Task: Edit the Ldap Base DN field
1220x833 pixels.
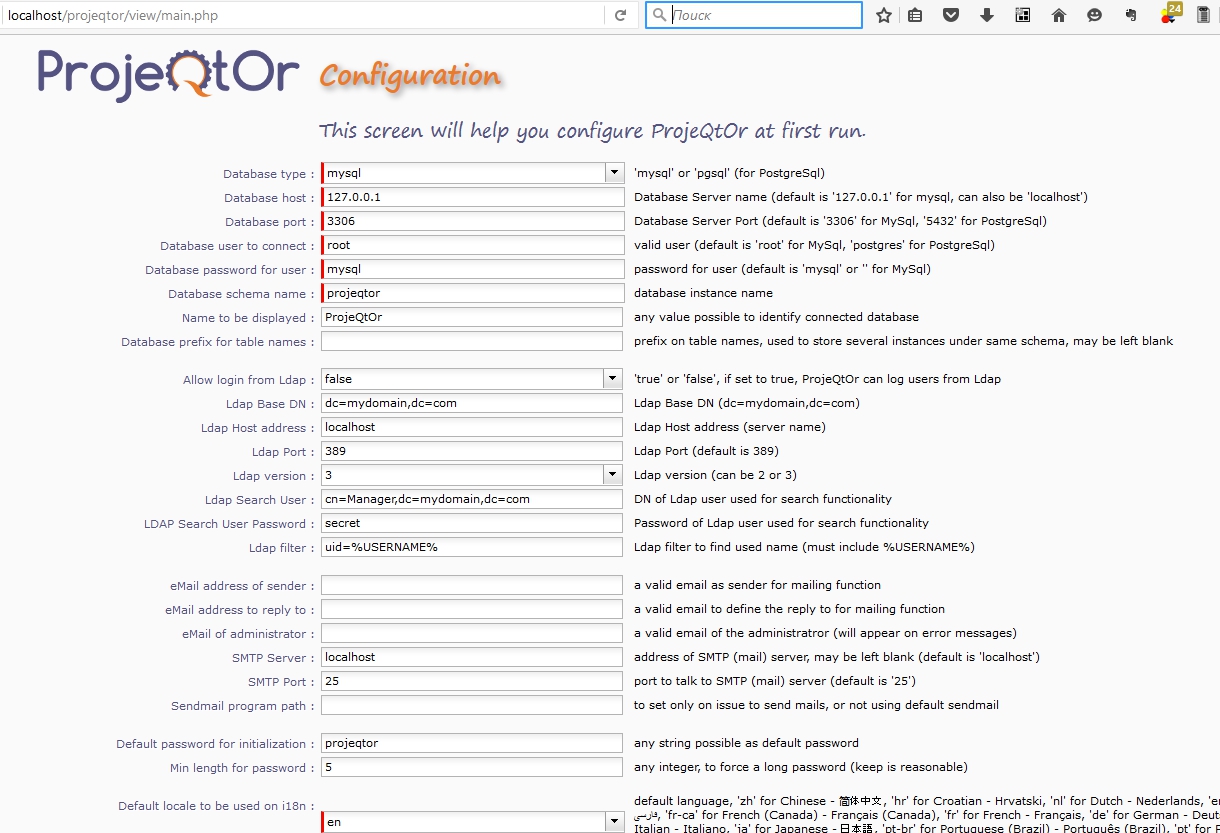Action: click(472, 403)
